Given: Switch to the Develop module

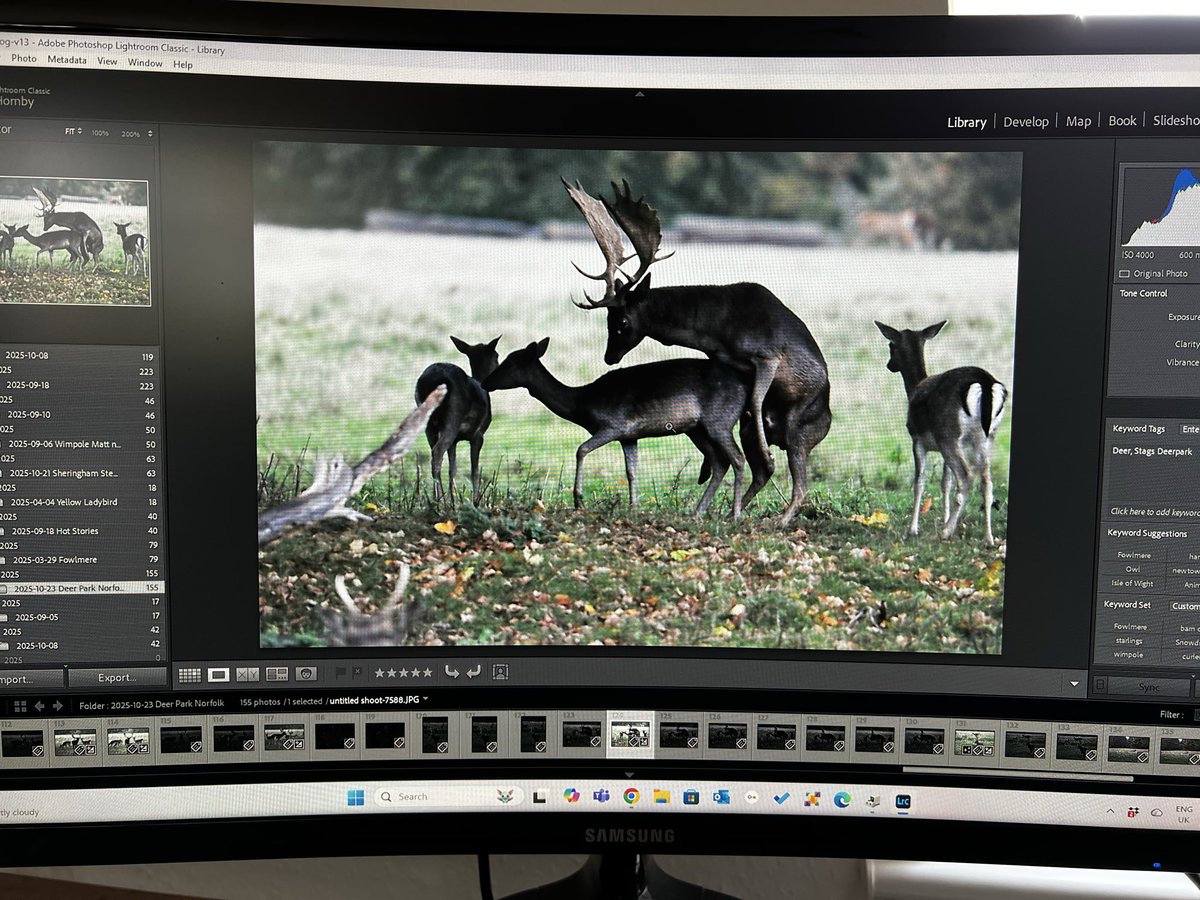Looking at the screenshot, I should pos(1026,121).
